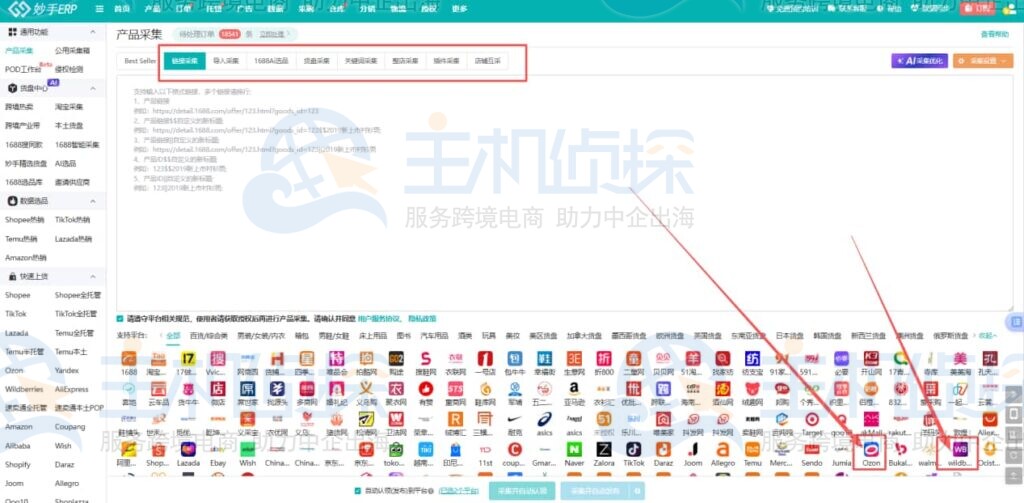The height and width of the screenshot is (503, 1024).
Task: Collapse the 数据选品 sidebar section
Action: (93, 201)
